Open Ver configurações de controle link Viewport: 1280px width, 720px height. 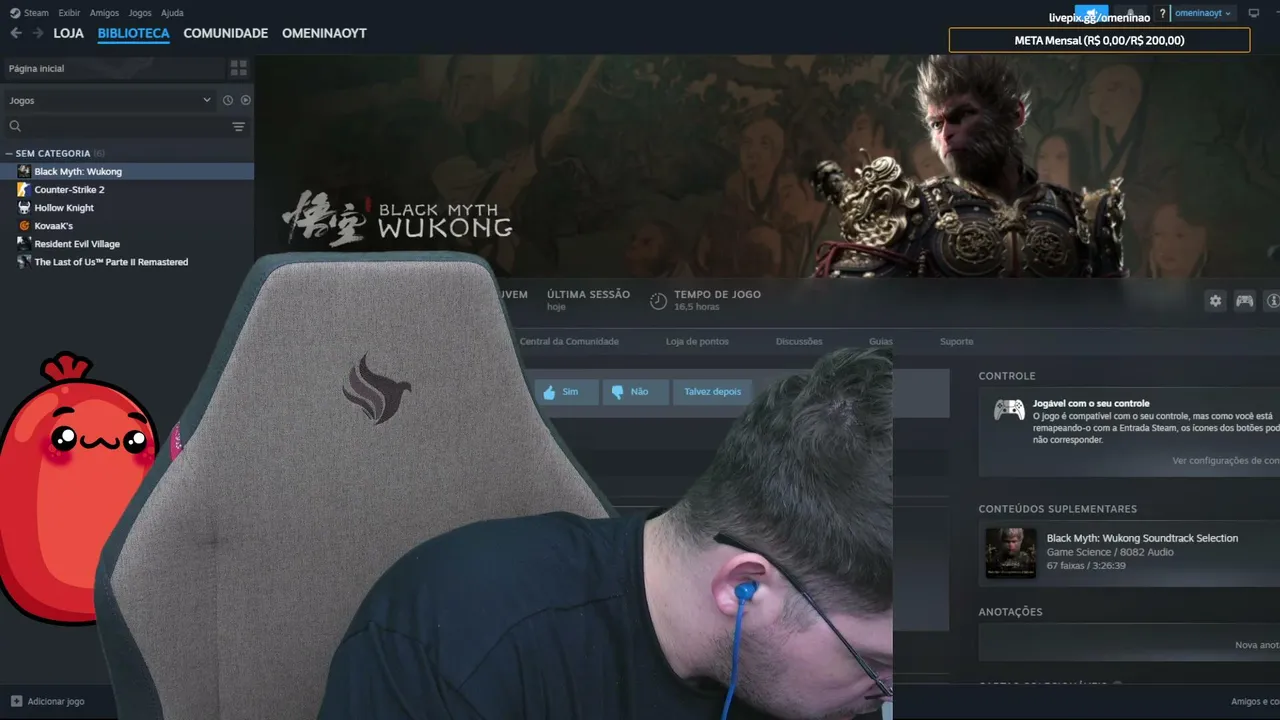(x=1226, y=461)
